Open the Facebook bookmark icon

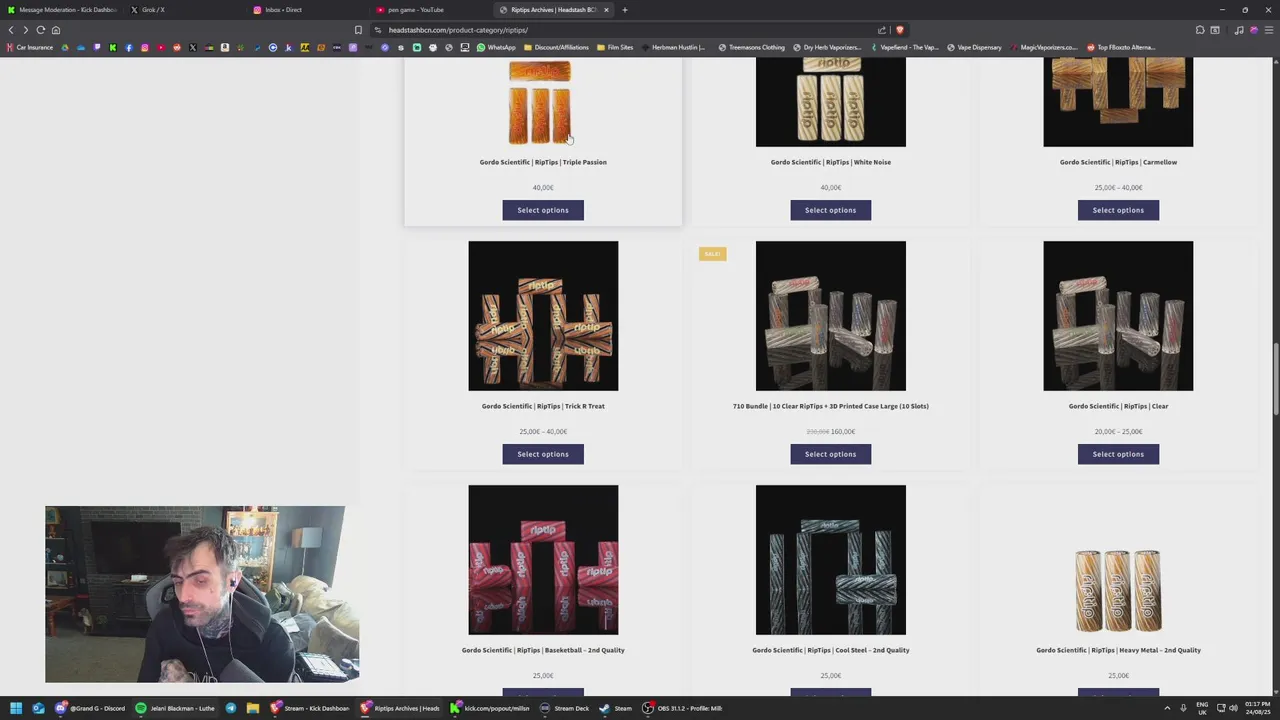[x=129, y=47]
